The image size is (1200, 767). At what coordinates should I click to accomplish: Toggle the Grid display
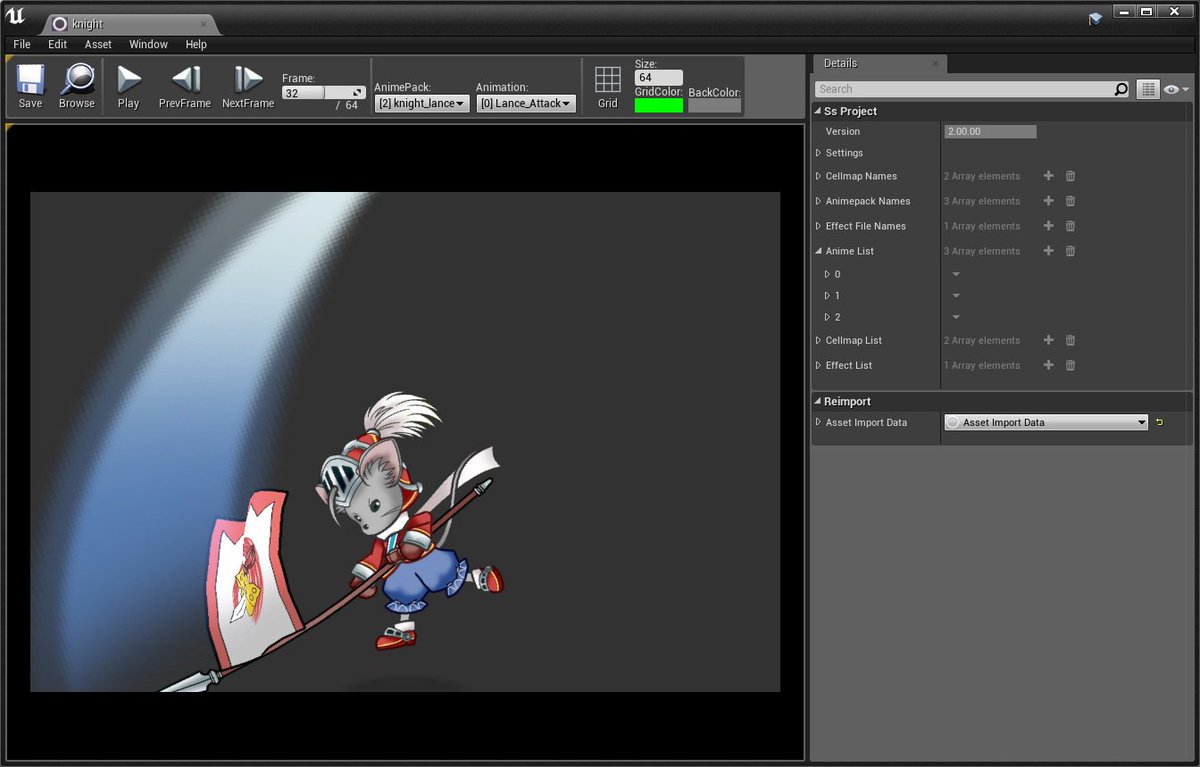click(x=608, y=87)
